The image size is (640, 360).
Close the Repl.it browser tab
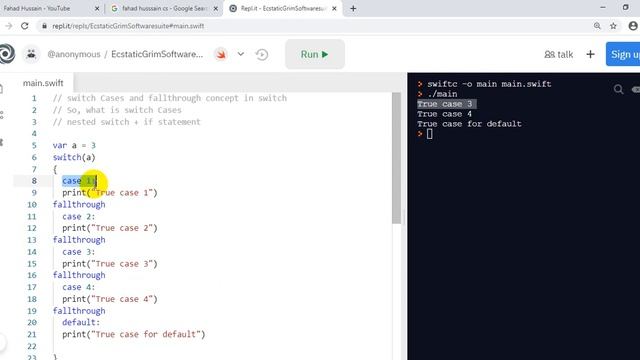coord(334,8)
